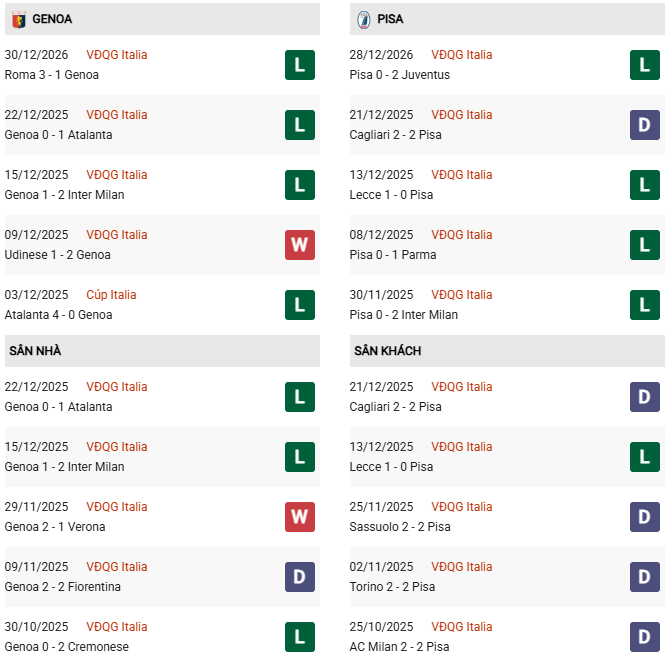The height and width of the screenshot is (663, 666).
Task: Click the D badge beside AC Milan 2-2 Pisa
Action: (x=644, y=637)
